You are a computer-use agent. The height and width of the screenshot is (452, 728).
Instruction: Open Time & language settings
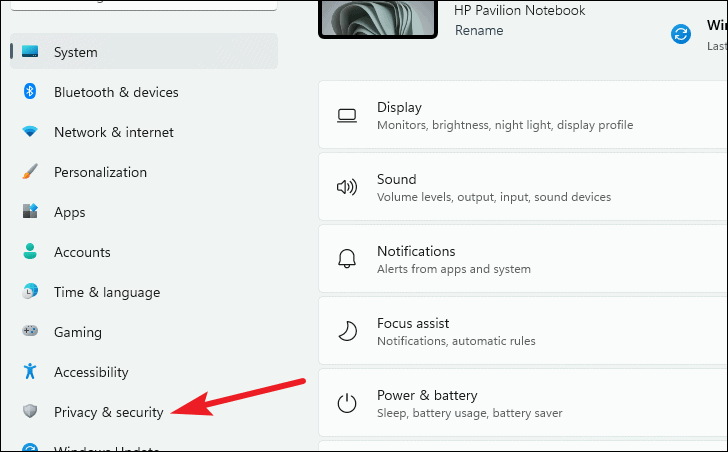click(144, 291)
